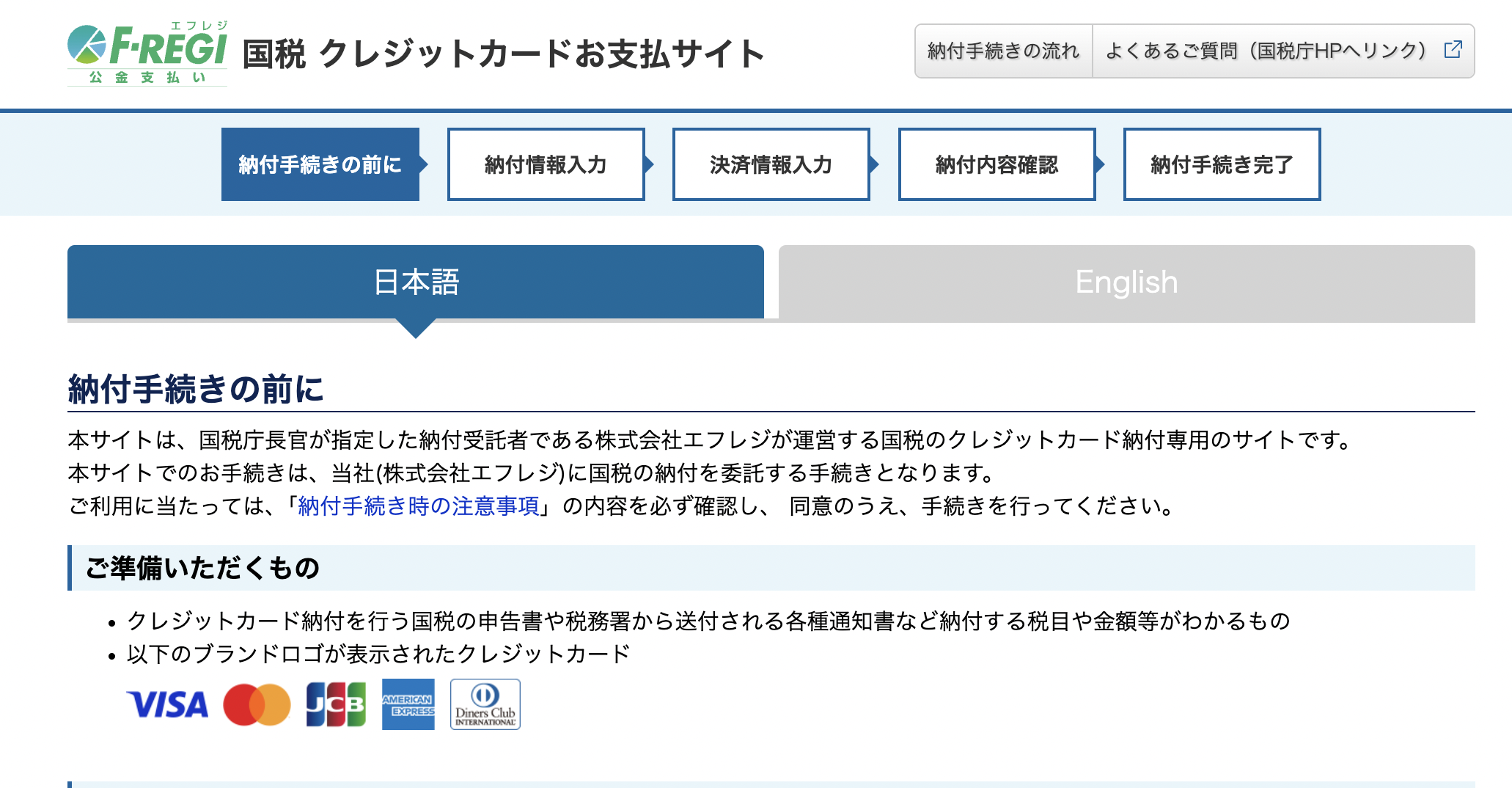This screenshot has height=788, width=1512.
Task: Open the 納付手続き時の注意事項 link
Action: tap(419, 506)
